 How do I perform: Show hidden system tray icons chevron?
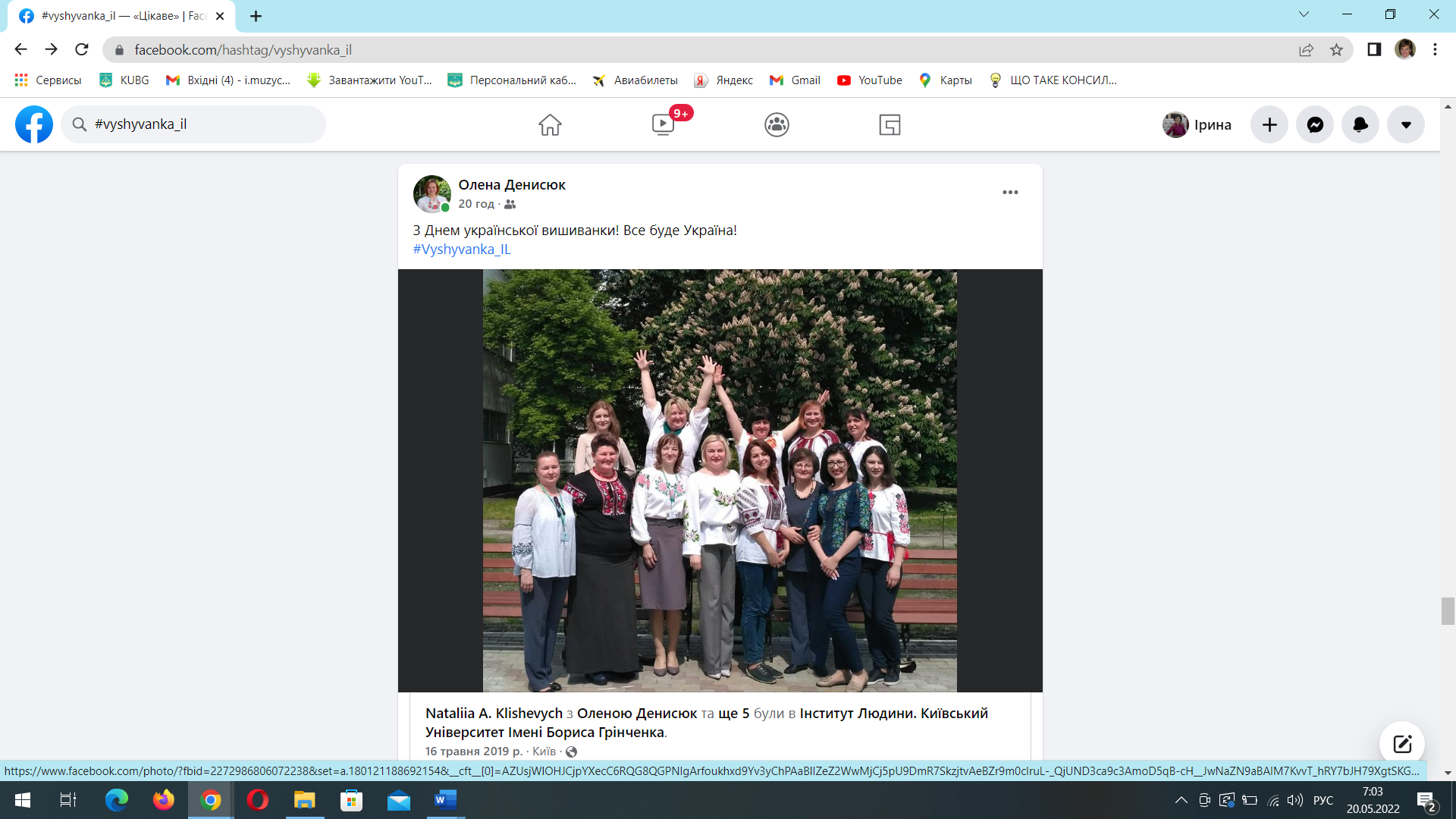[1181, 800]
